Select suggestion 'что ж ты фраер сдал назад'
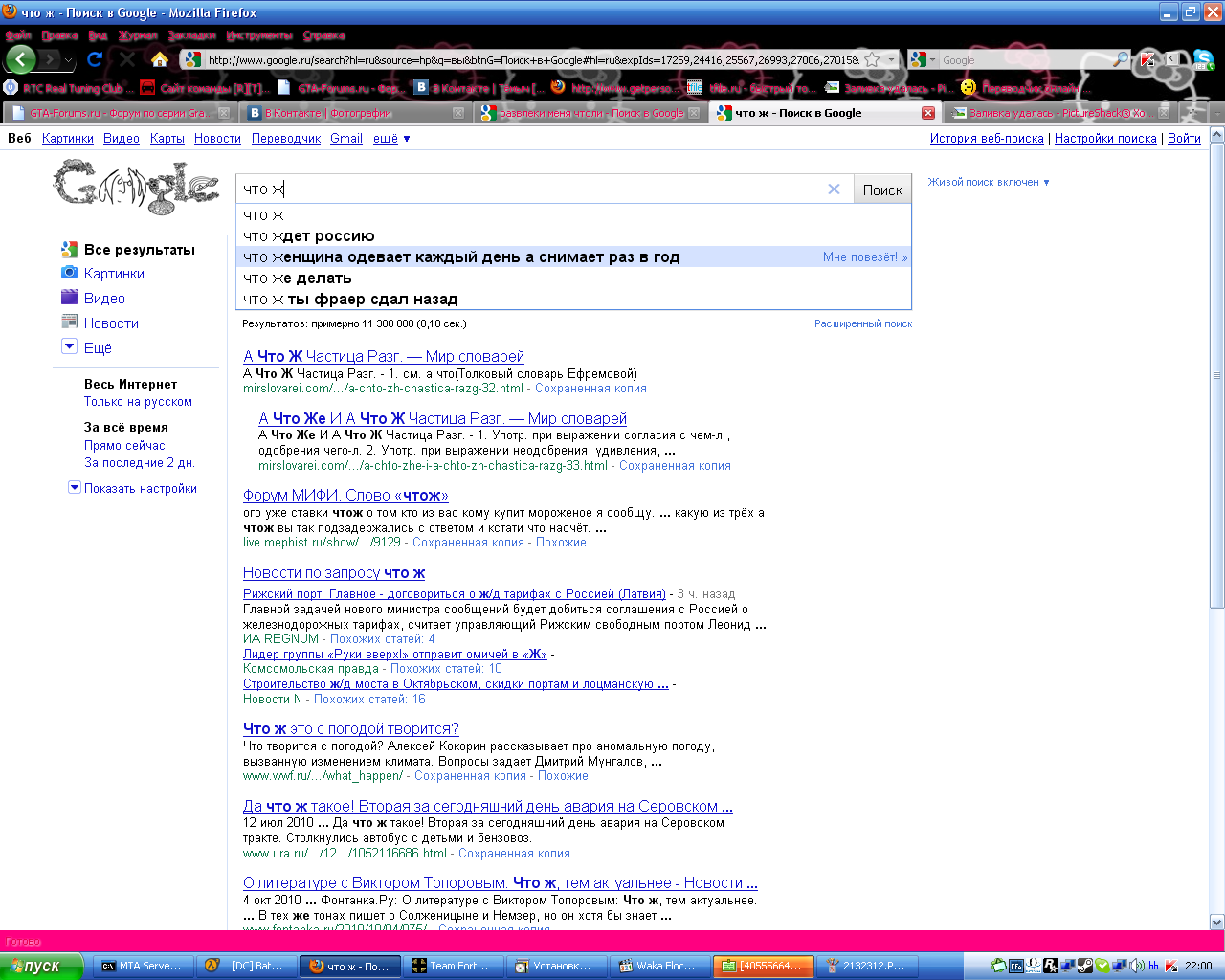This screenshot has width=1225, height=980. coord(573,300)
